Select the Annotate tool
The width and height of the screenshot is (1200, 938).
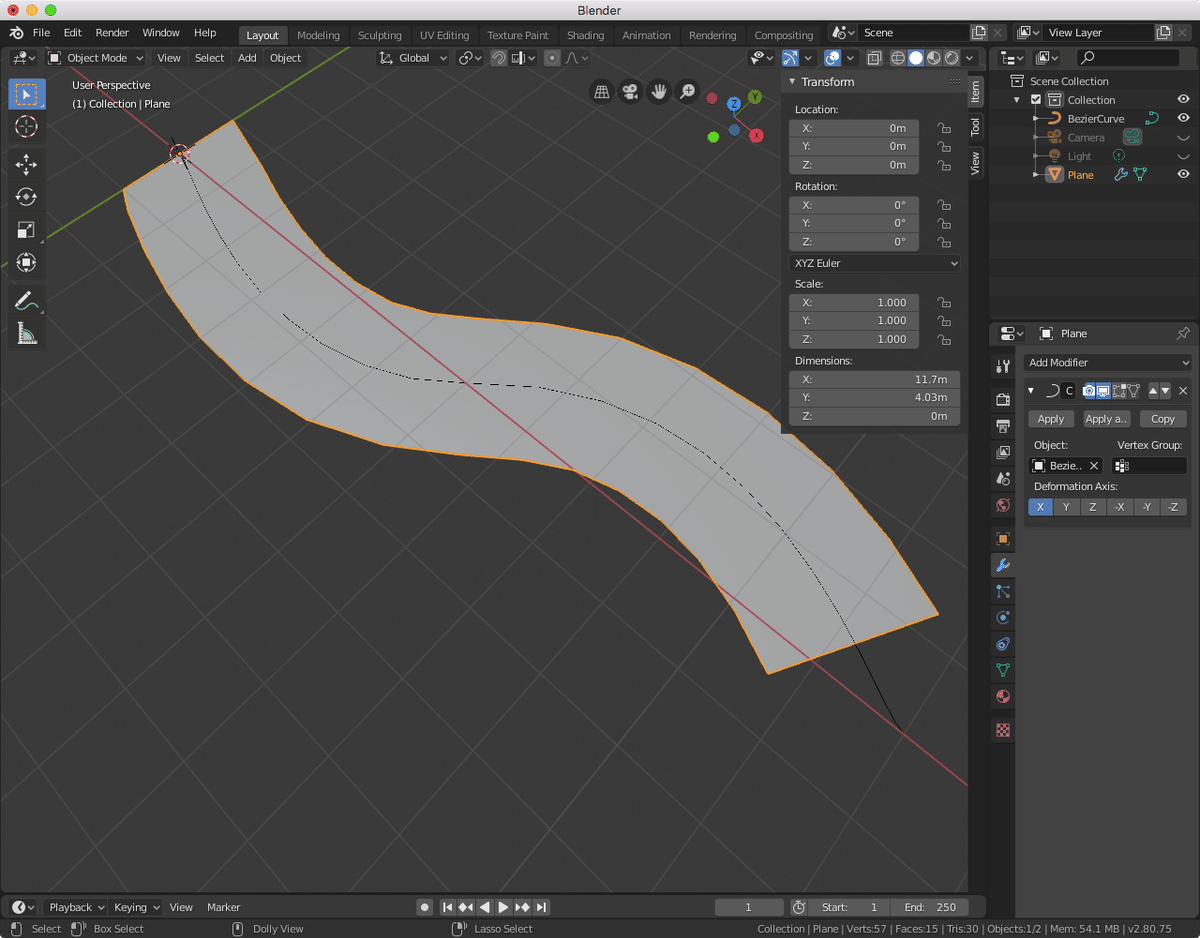27,300
